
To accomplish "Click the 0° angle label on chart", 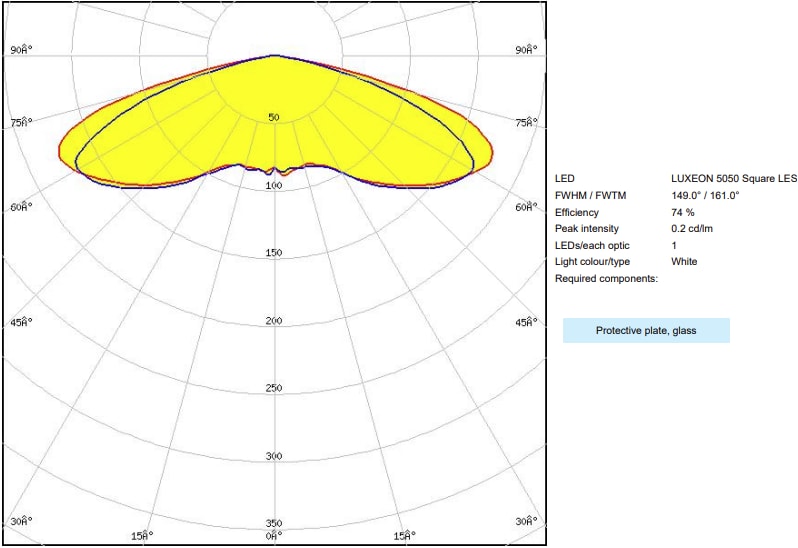I will (273, 537).
